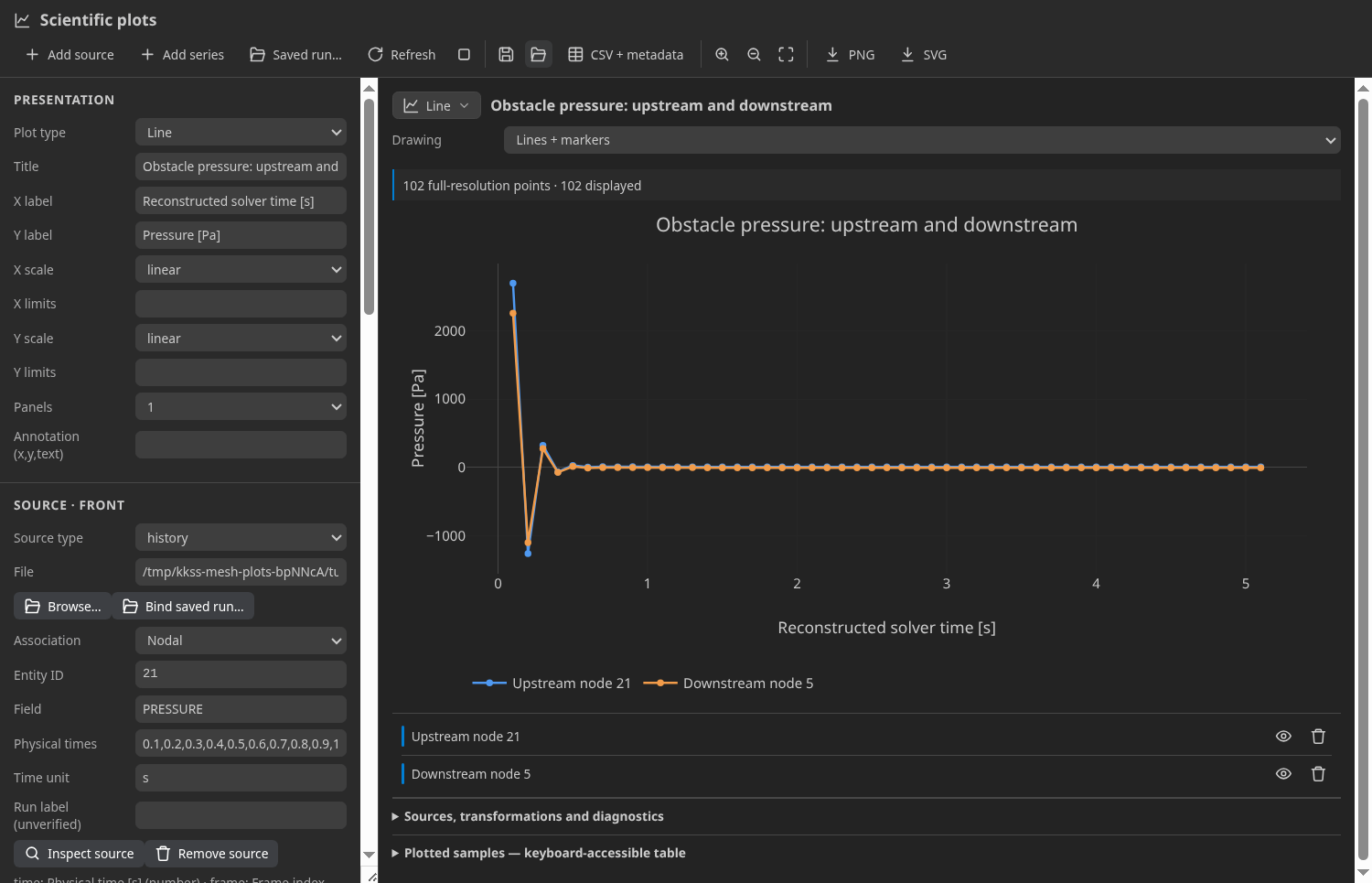Delete the Upstream node 21 series

click(x=1318, y=737)
